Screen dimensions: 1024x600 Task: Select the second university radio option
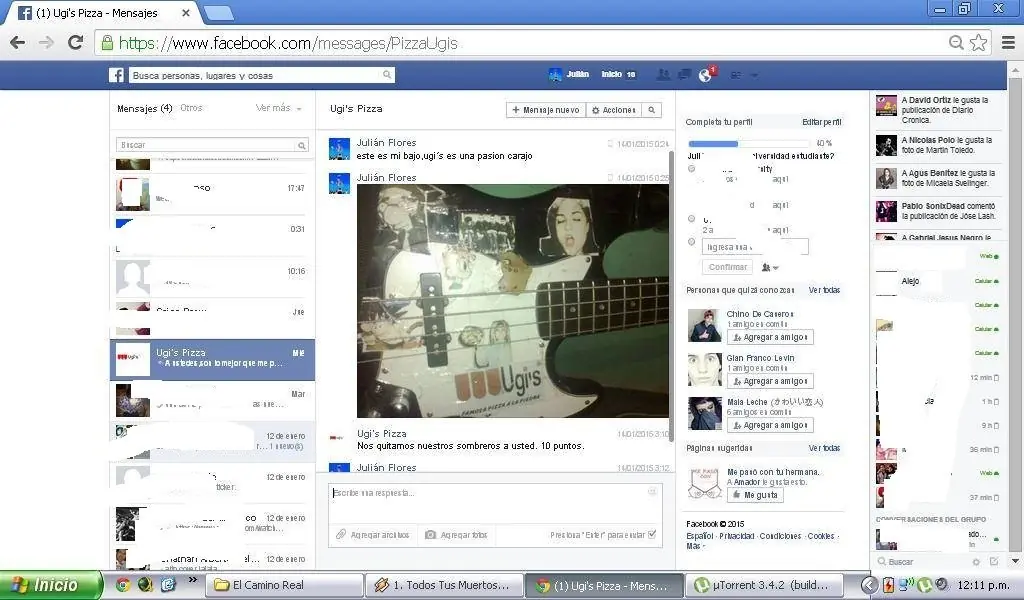pos(692,219)
